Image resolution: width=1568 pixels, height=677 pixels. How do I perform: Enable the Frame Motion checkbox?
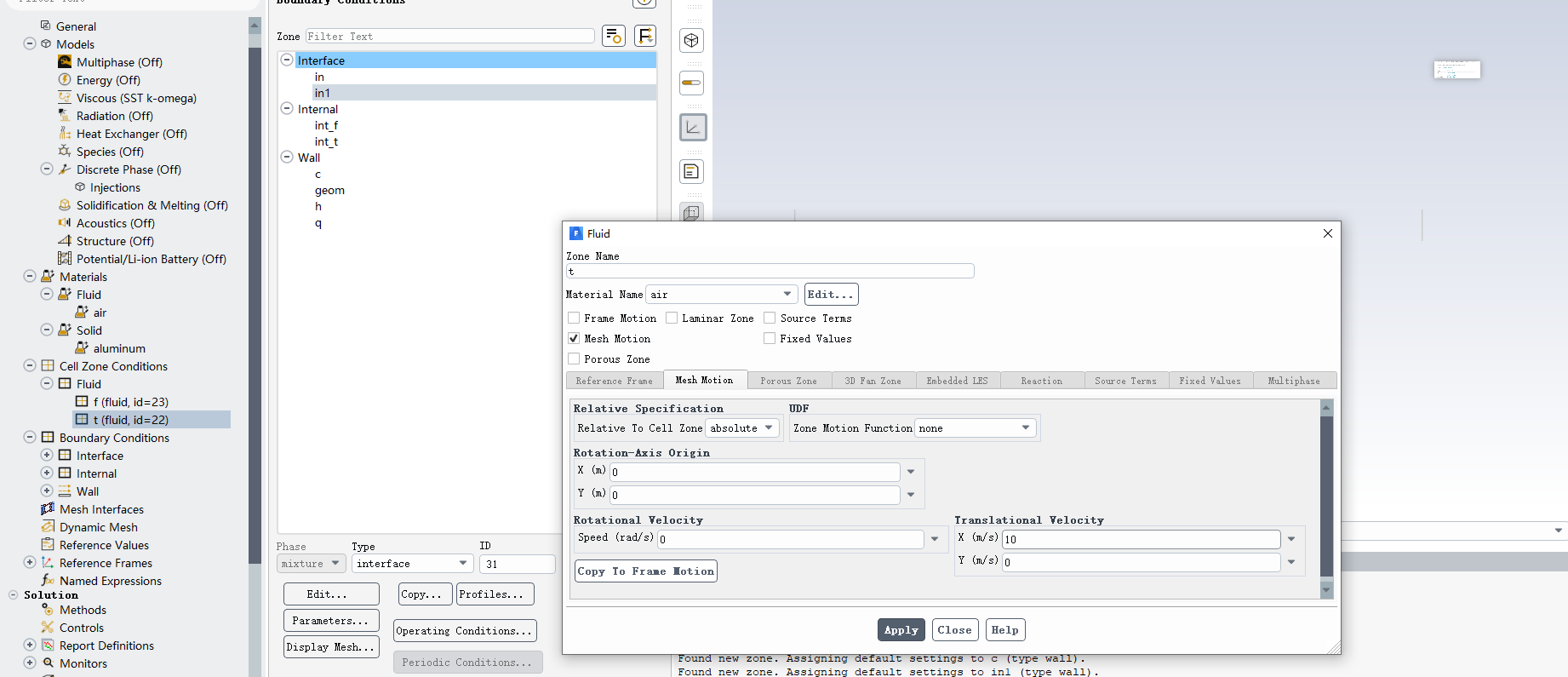[575, 318]
